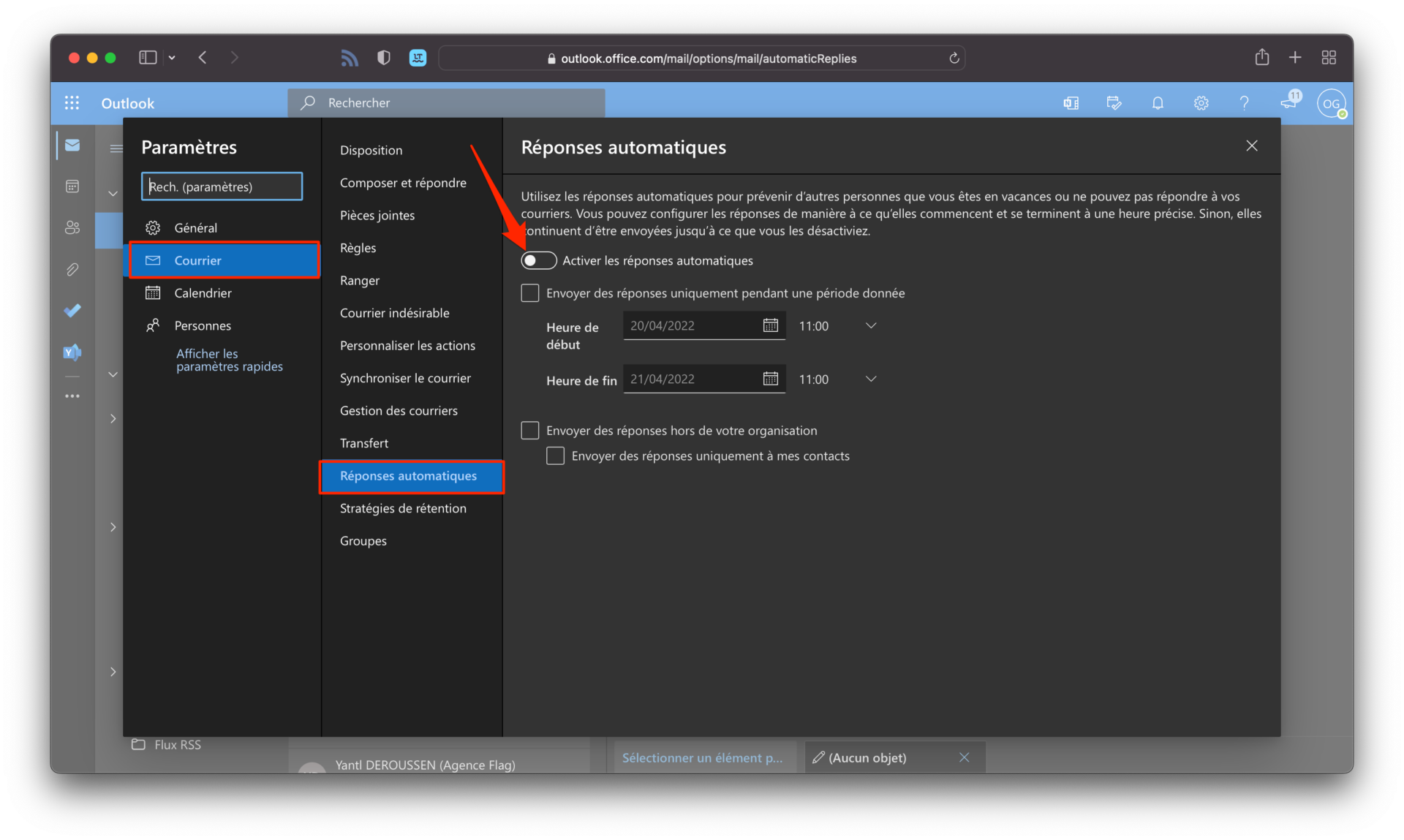
Task: Open the OG account avatar
Action: click(x=1332, y=103)
